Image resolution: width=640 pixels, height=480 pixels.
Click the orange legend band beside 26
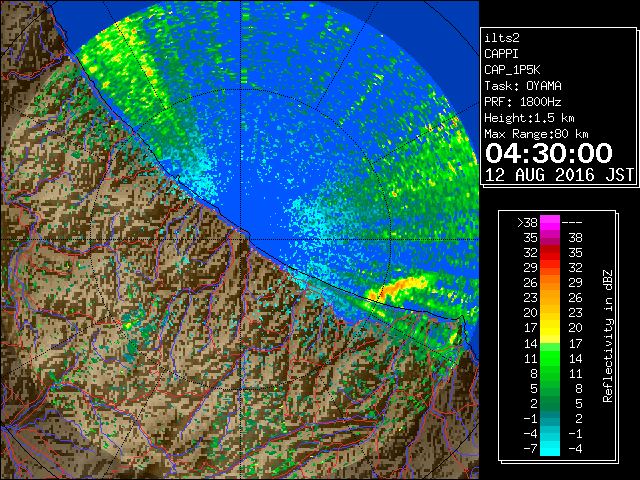(550, 283)
